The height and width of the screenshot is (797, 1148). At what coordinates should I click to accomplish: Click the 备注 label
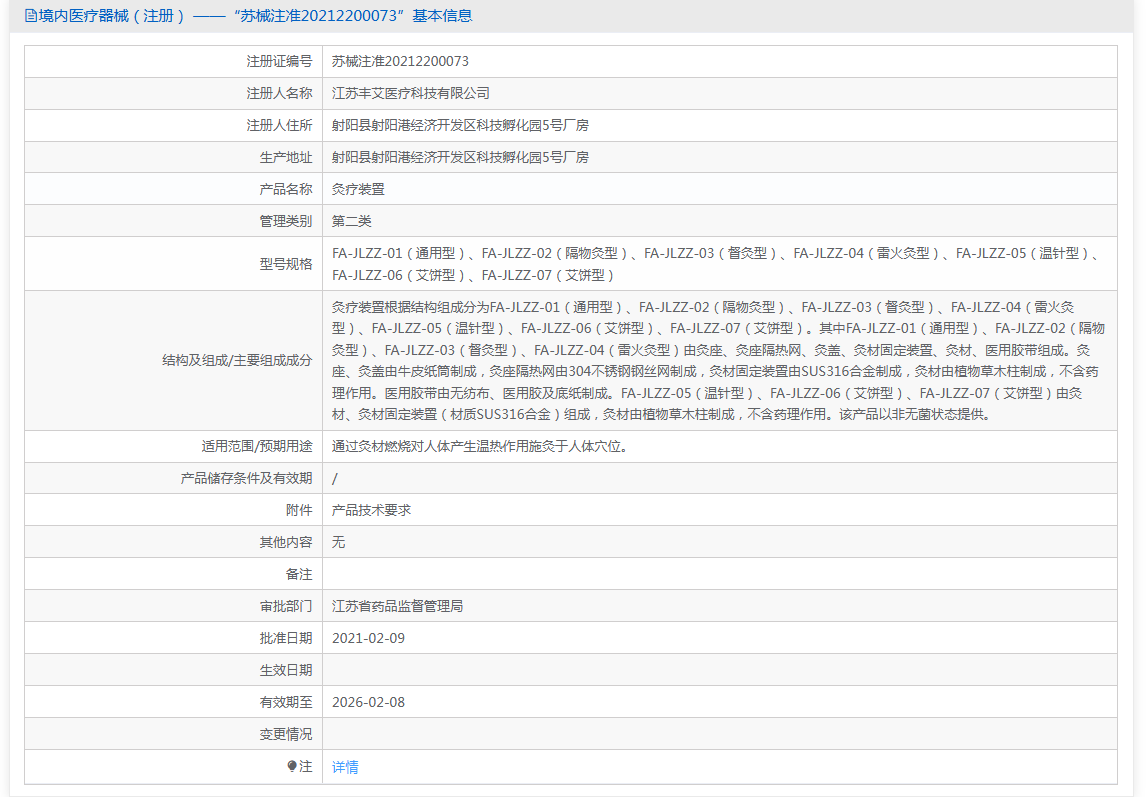tap(299, 575)
